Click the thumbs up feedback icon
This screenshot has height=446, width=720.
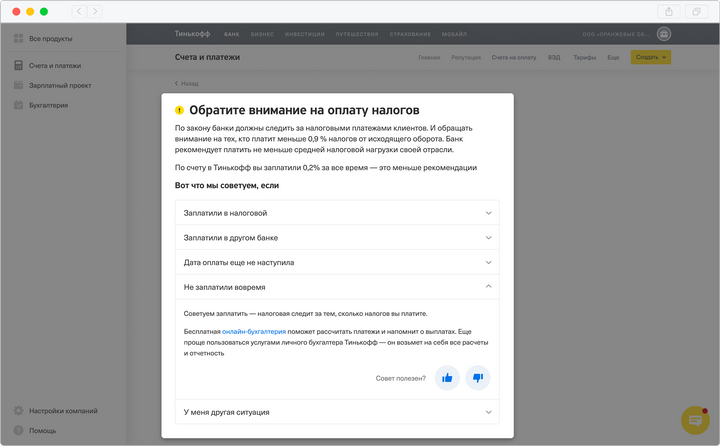click(x=447, y=377)
